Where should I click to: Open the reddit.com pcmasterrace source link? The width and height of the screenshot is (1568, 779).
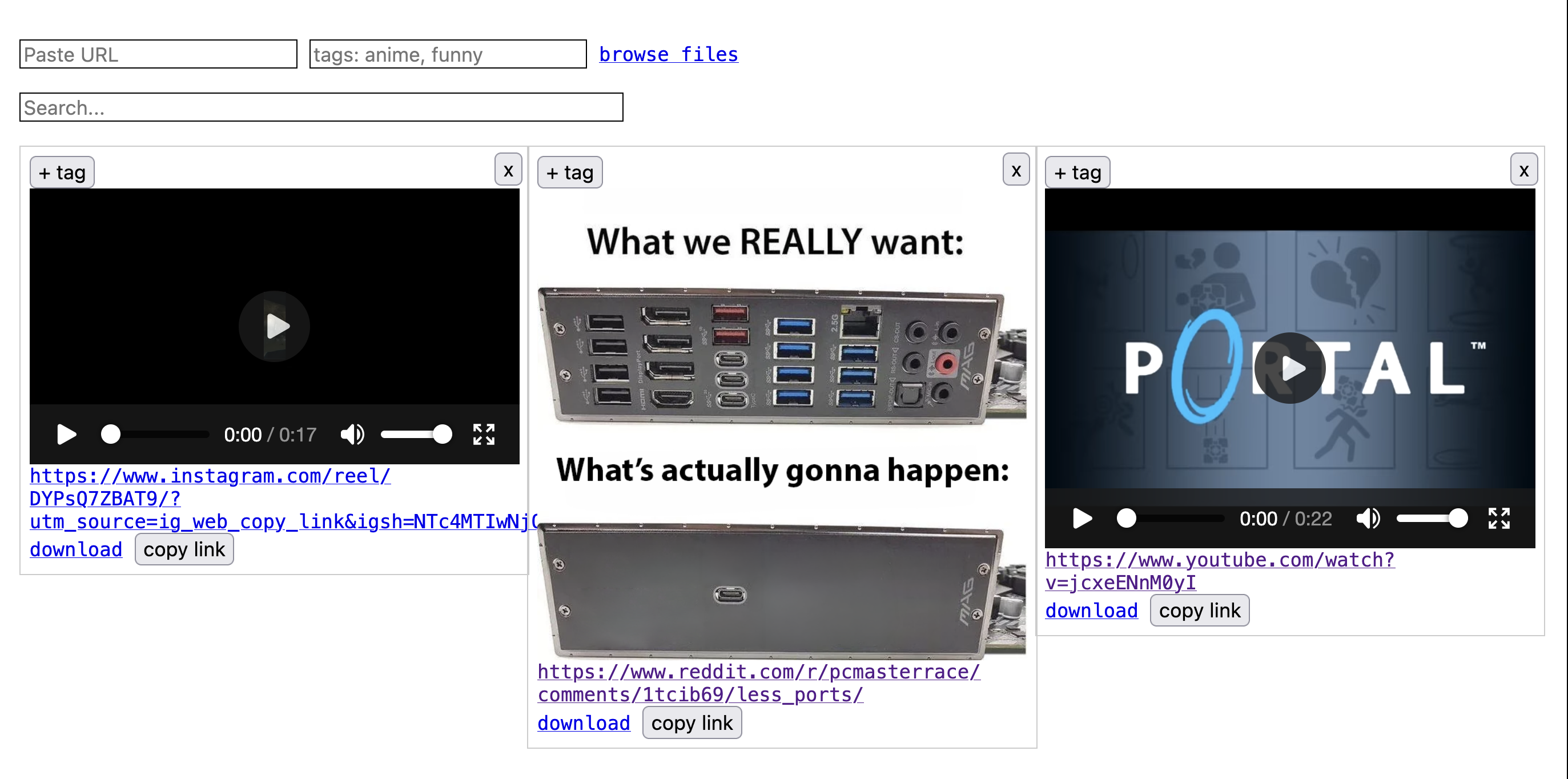759,684
